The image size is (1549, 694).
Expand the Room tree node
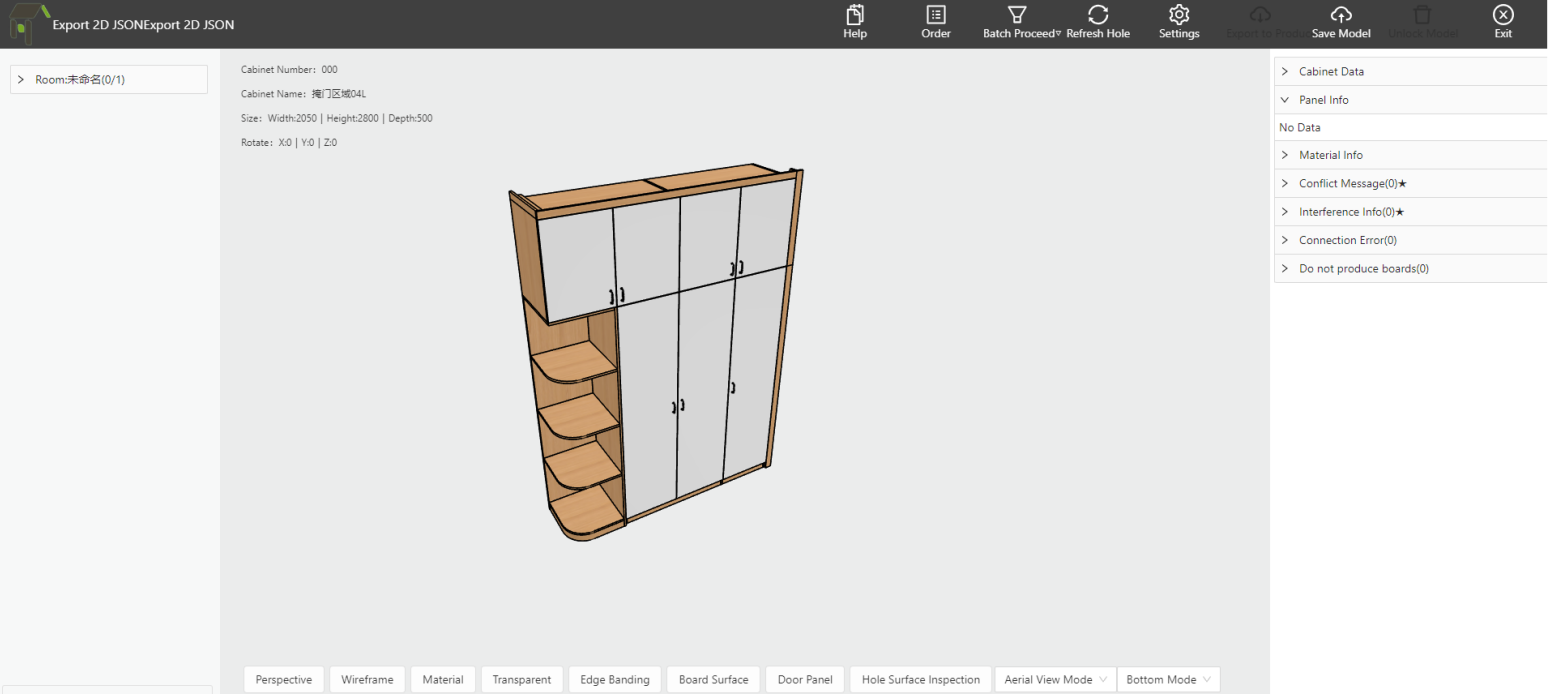click(x=21, y=80)
